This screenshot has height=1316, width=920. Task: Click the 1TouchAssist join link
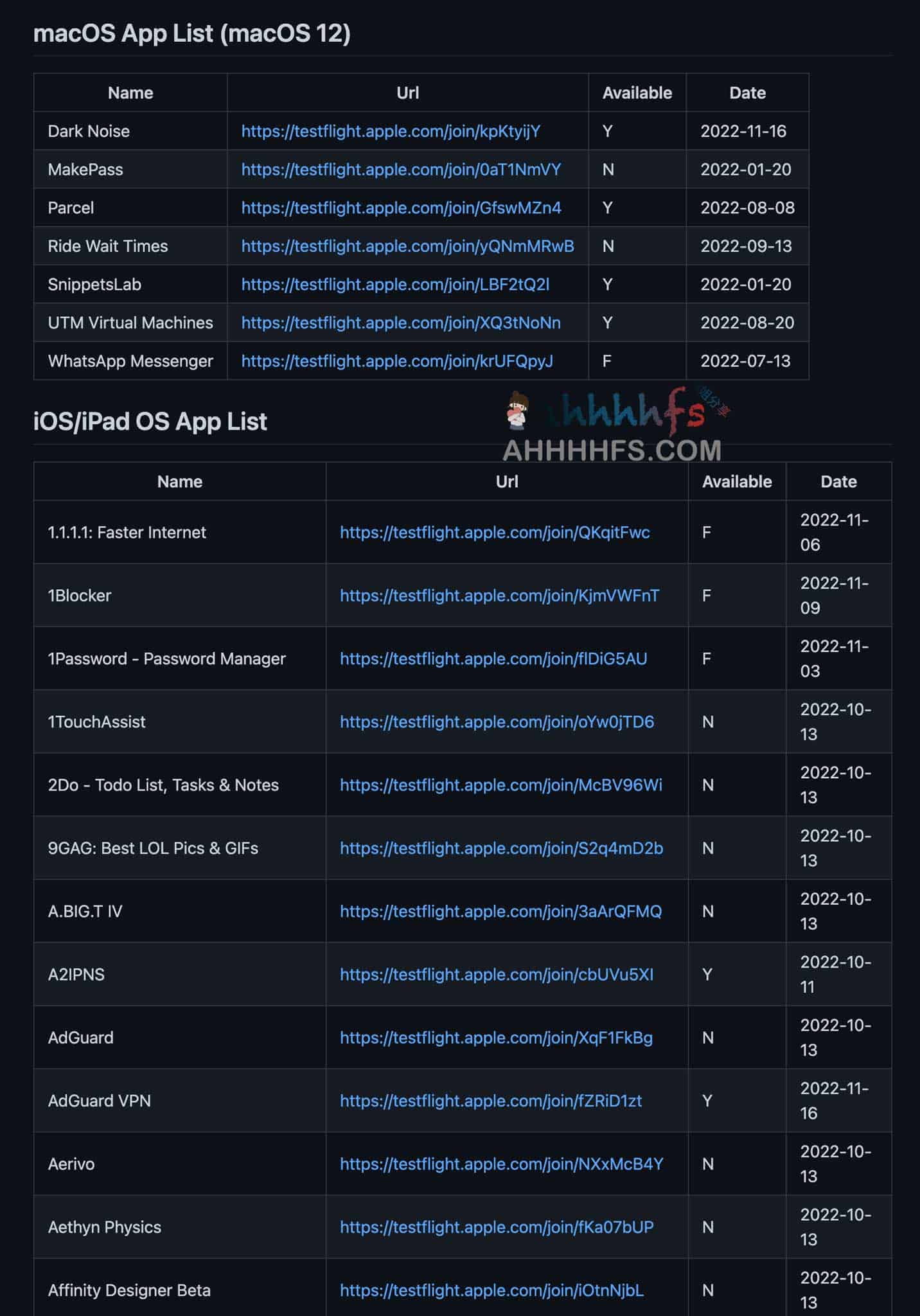tap(497, 722)
